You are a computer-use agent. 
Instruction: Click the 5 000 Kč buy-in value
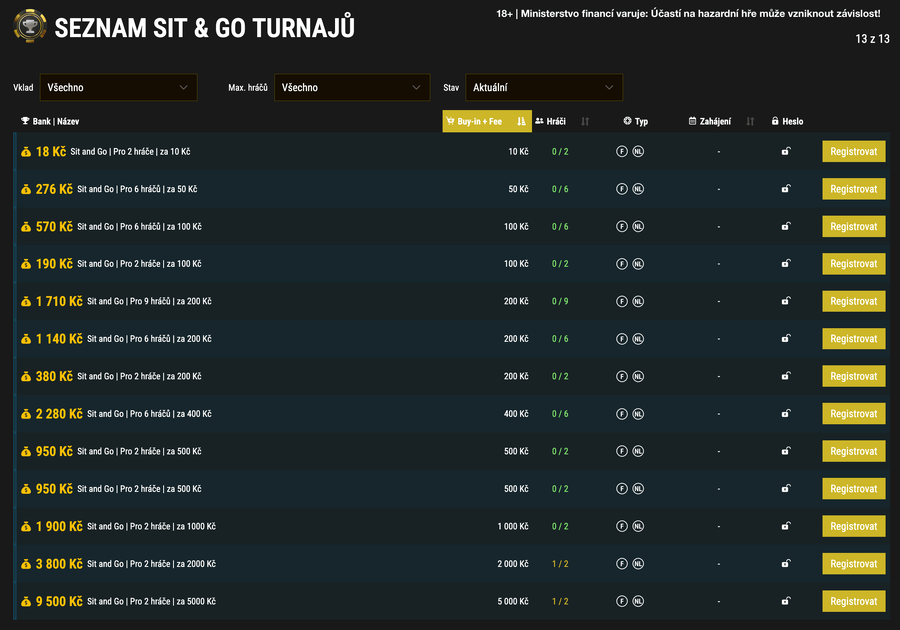click(513, 601)
